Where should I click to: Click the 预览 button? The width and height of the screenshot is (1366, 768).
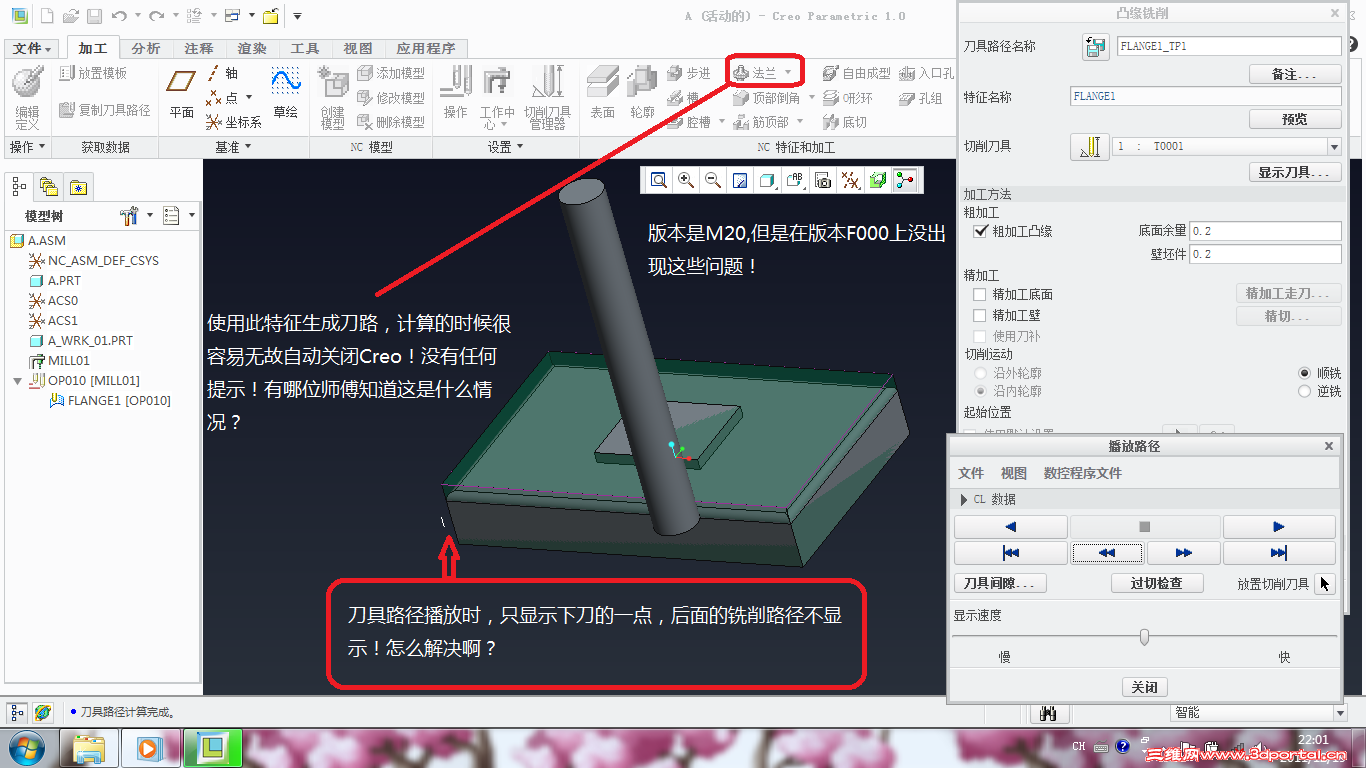point(1294,118)
